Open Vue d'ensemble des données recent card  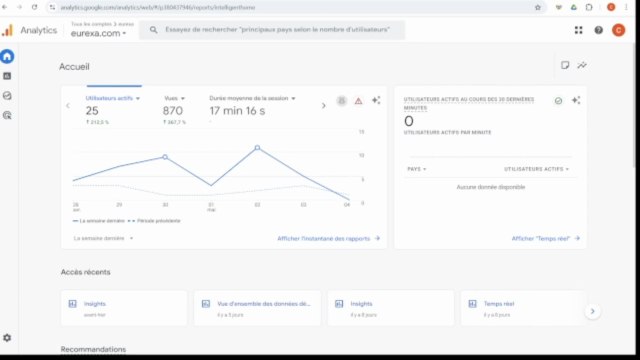point(258,308)
